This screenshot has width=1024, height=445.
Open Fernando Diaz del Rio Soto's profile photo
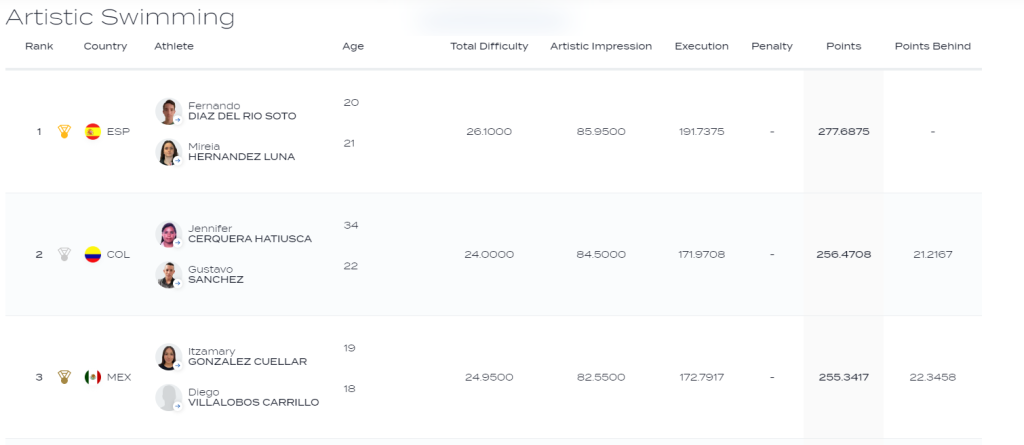tap(168, 111)
